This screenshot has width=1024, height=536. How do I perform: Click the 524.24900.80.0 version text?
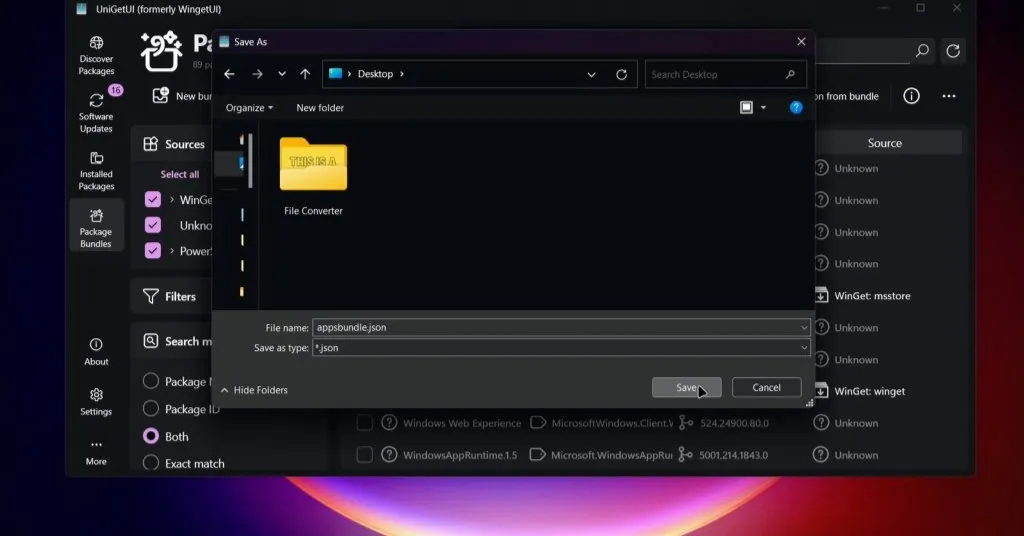[734, 423]
